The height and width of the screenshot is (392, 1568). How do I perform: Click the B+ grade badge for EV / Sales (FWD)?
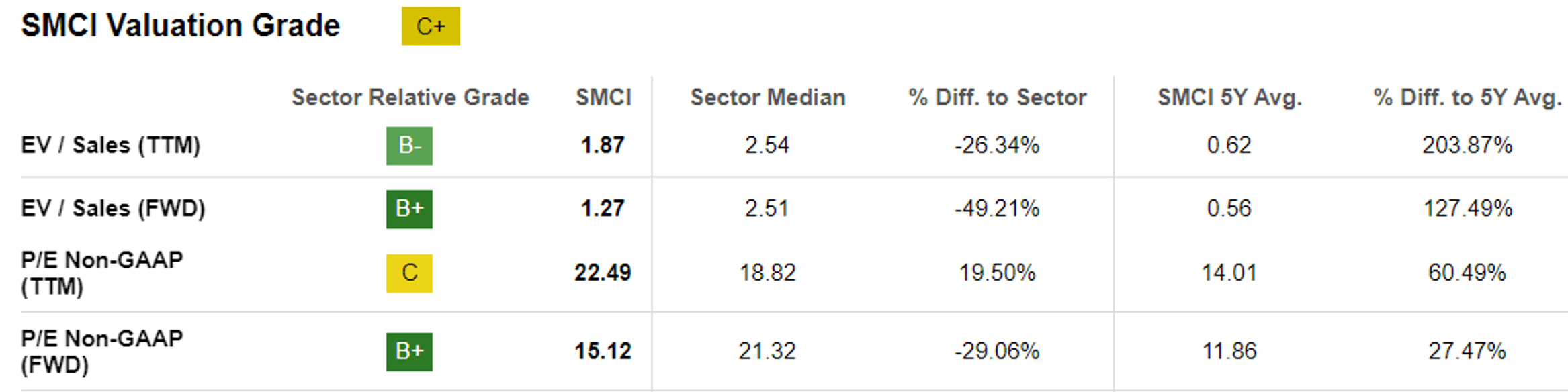pyautogui.click(x=409, y=209)
